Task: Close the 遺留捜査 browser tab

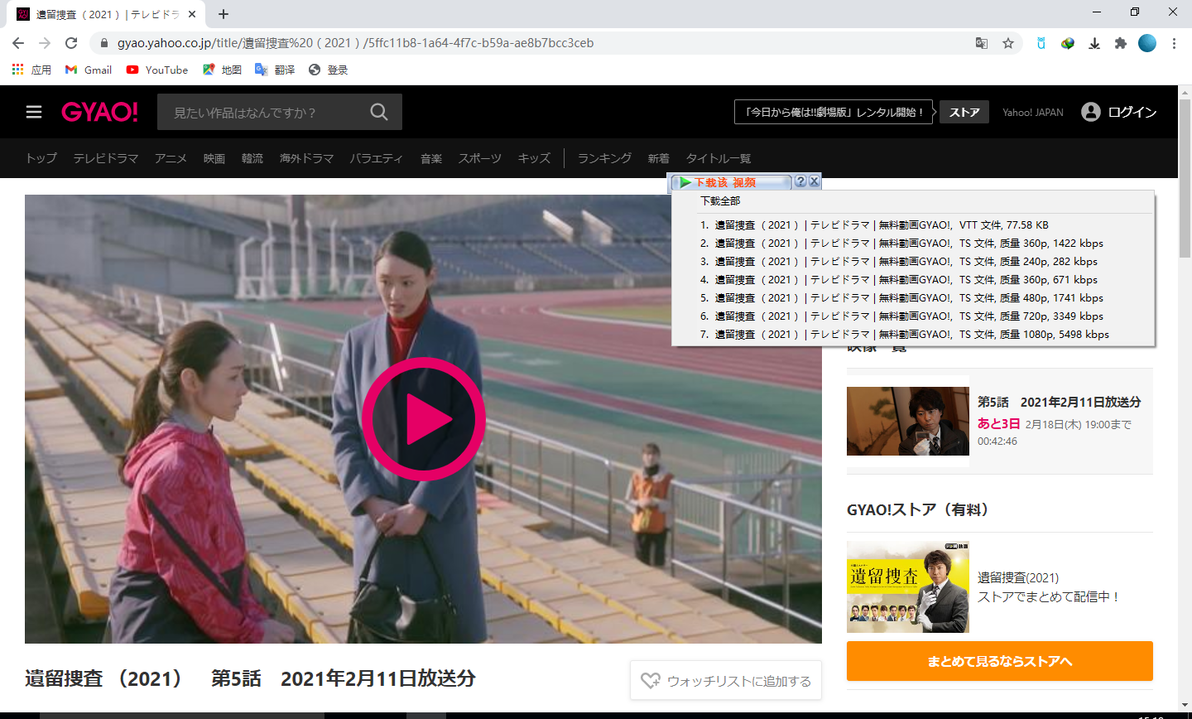Action: pos(192,14)
